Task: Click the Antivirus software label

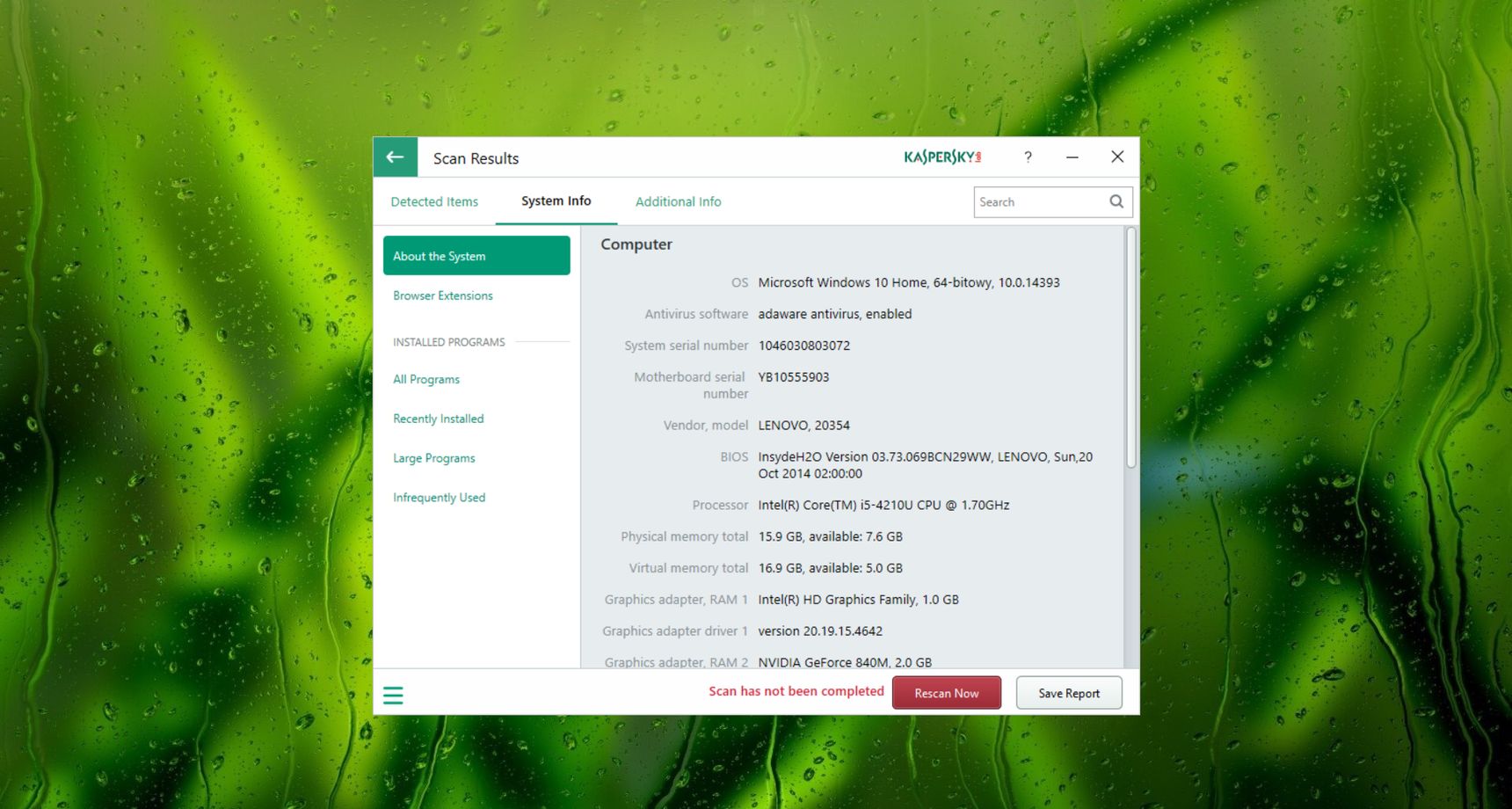Action: click(696, 314)
